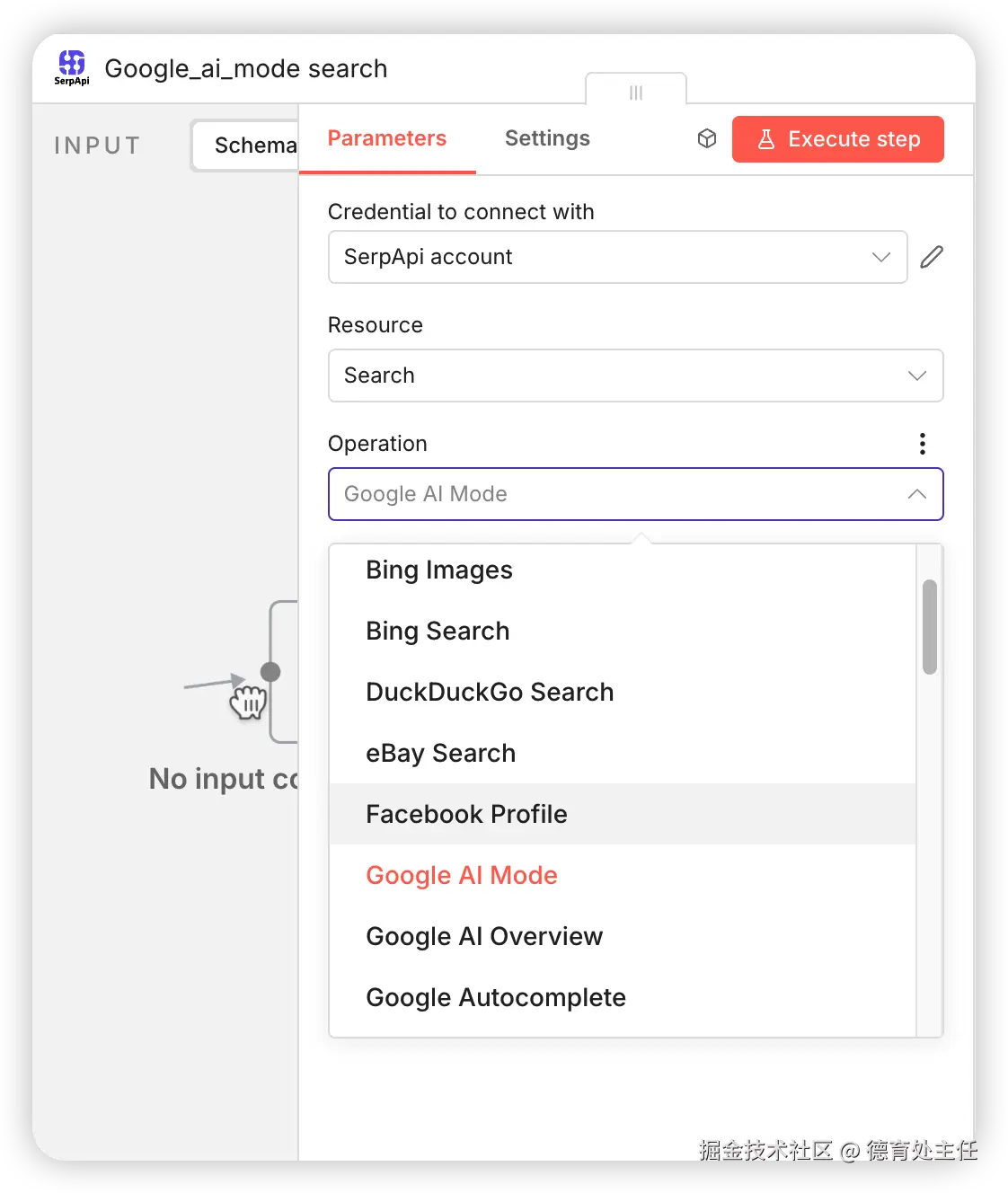
Task: Choose eBay Search operation
Action: (440, 754)
